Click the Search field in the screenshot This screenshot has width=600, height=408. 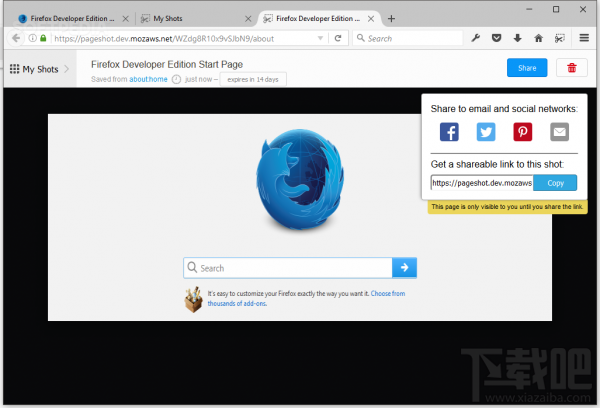point(288,268)
